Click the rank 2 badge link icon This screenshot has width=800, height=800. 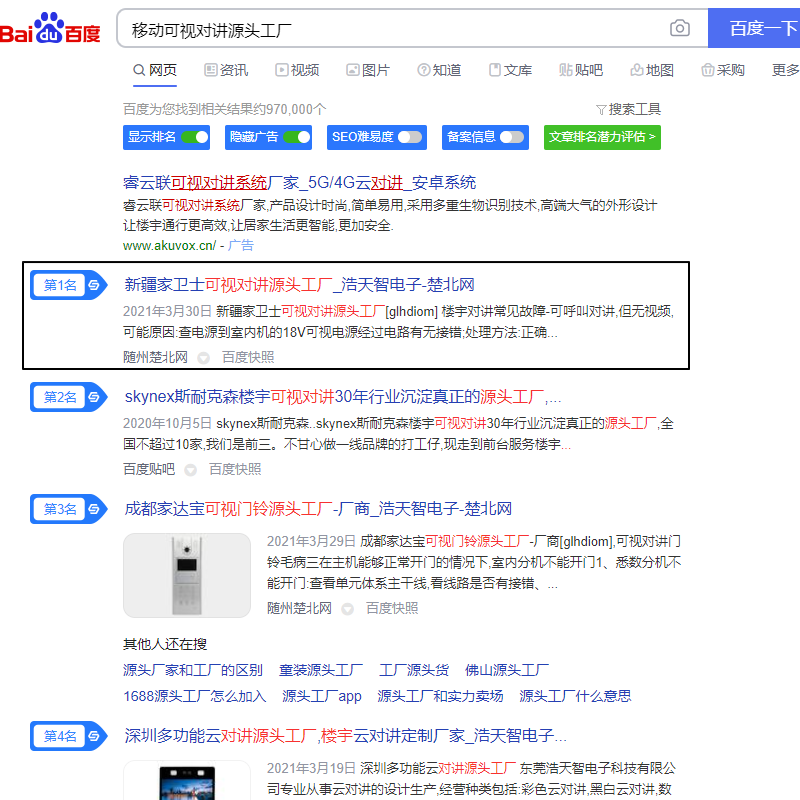coord(94,397)
